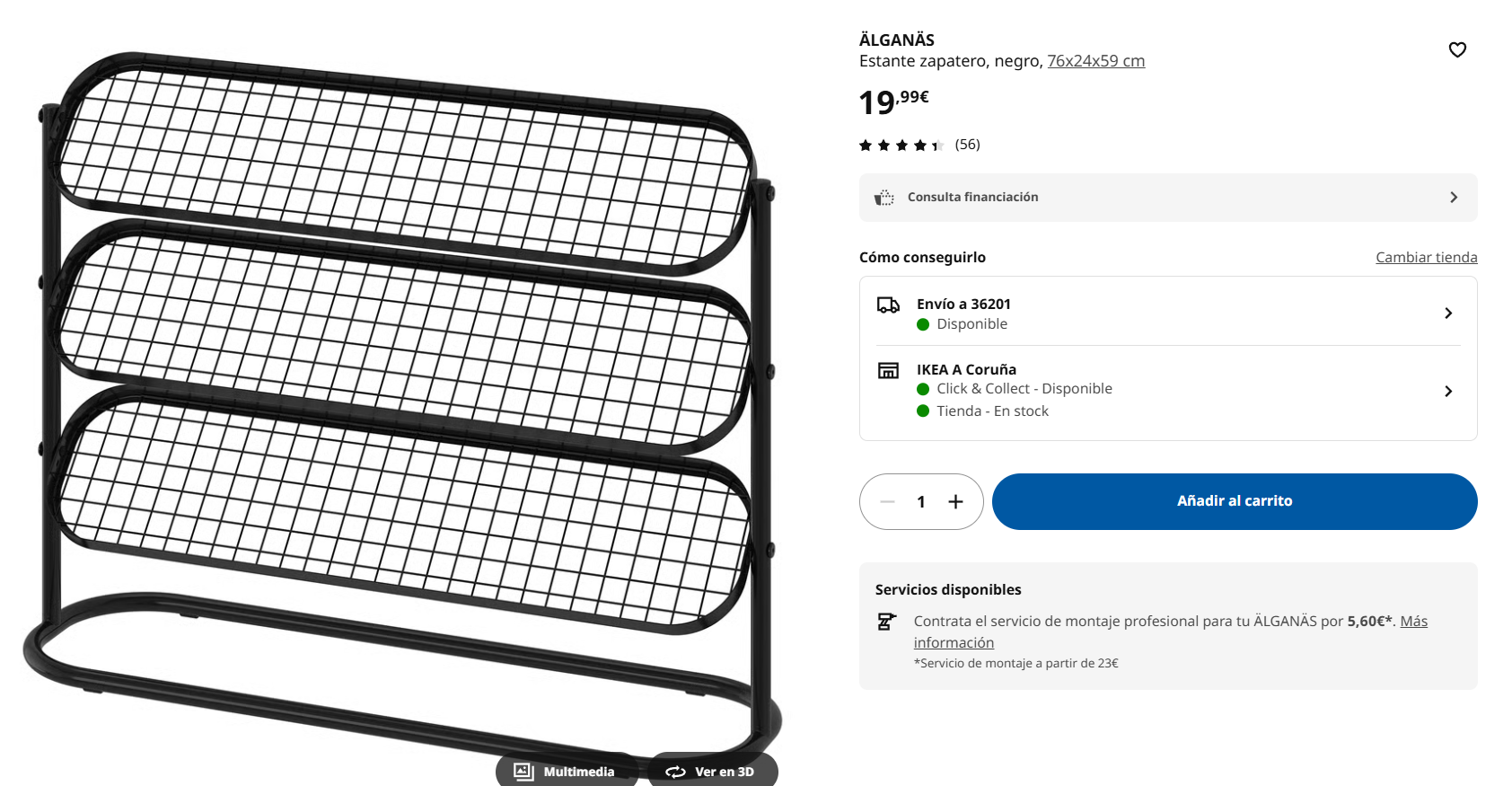Expand IKEA A Coruña store availability
This screenshot has width=1512, height=786.
(x=1447, y=392)
